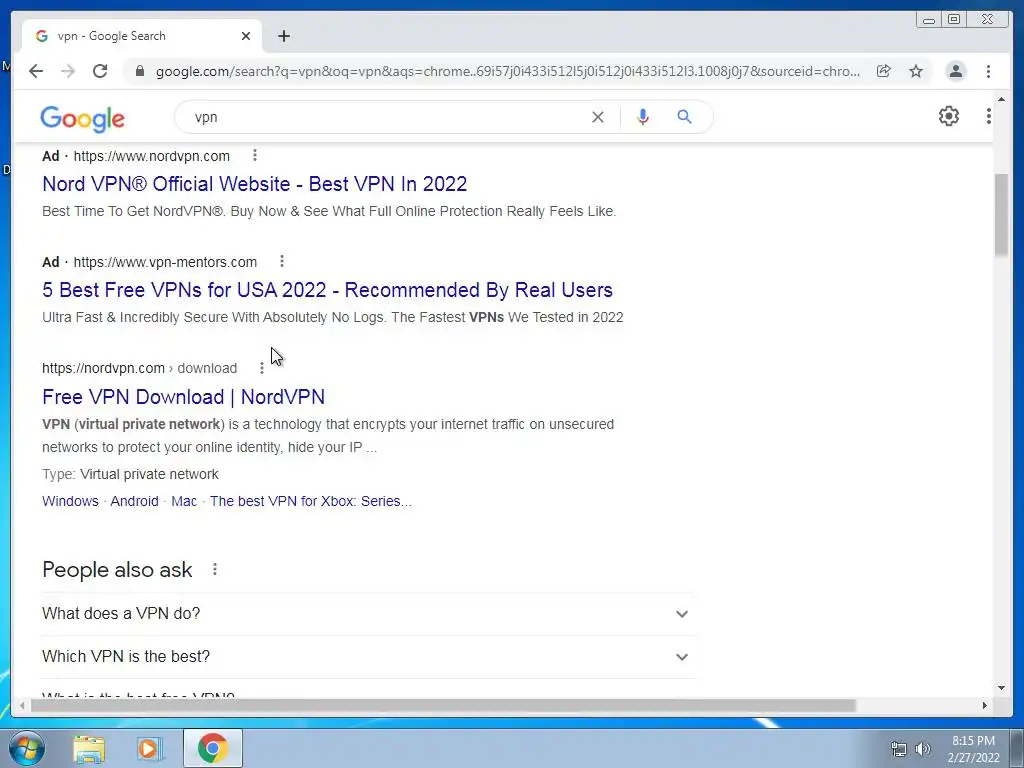Open the clock showing 8:15 PM
Viewport: 1024px width, 768px height.
pyautogui.click(x=973, y=749)
